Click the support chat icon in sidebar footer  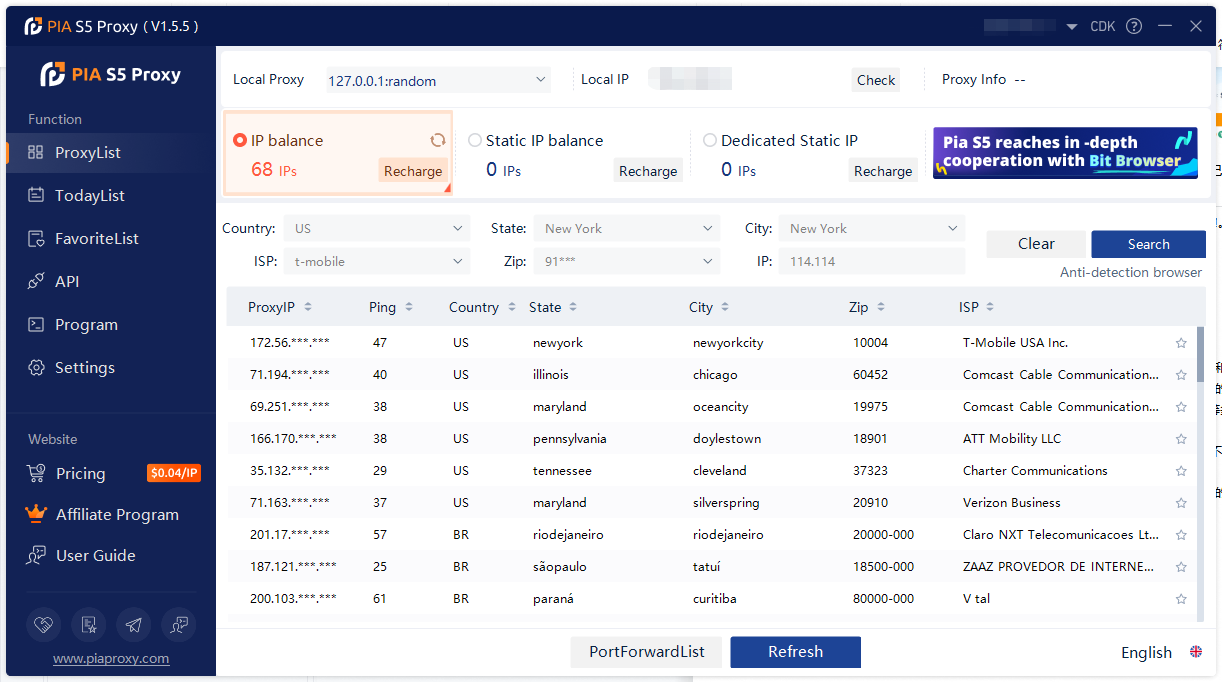(x=179, y=624)
